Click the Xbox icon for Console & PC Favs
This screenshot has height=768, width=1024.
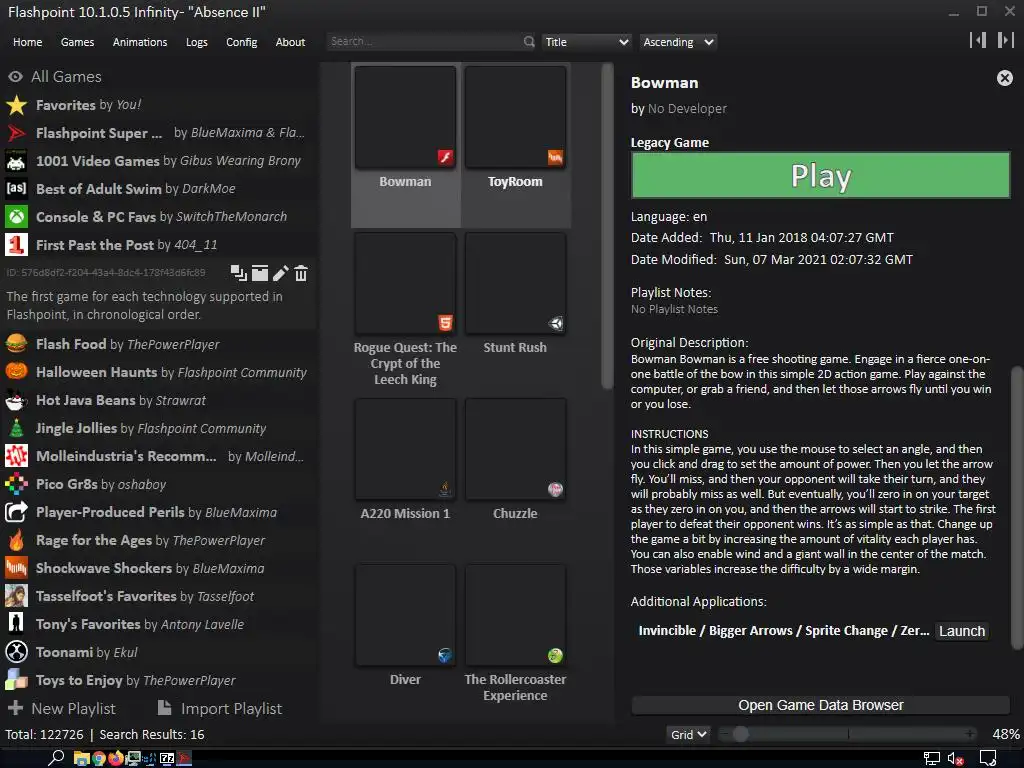[x=16, y=217]
